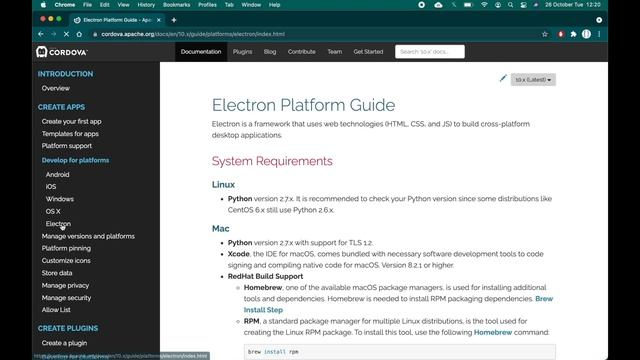Viewport: 640px width, 360px height.
Task: Open the Documentation nav item
Action: tap(201, 52)
